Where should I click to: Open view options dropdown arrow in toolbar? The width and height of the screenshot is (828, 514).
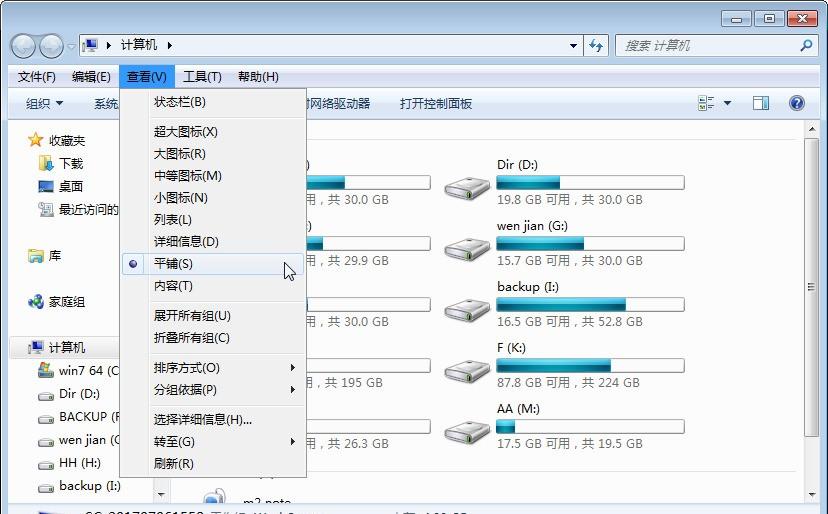pyautogui.click(x=727, y=103)
